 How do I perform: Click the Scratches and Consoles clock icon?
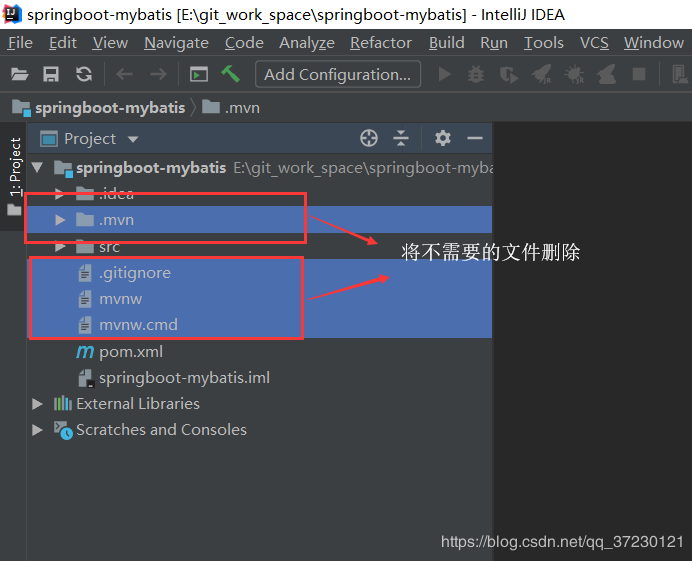[x=63, y=430]
